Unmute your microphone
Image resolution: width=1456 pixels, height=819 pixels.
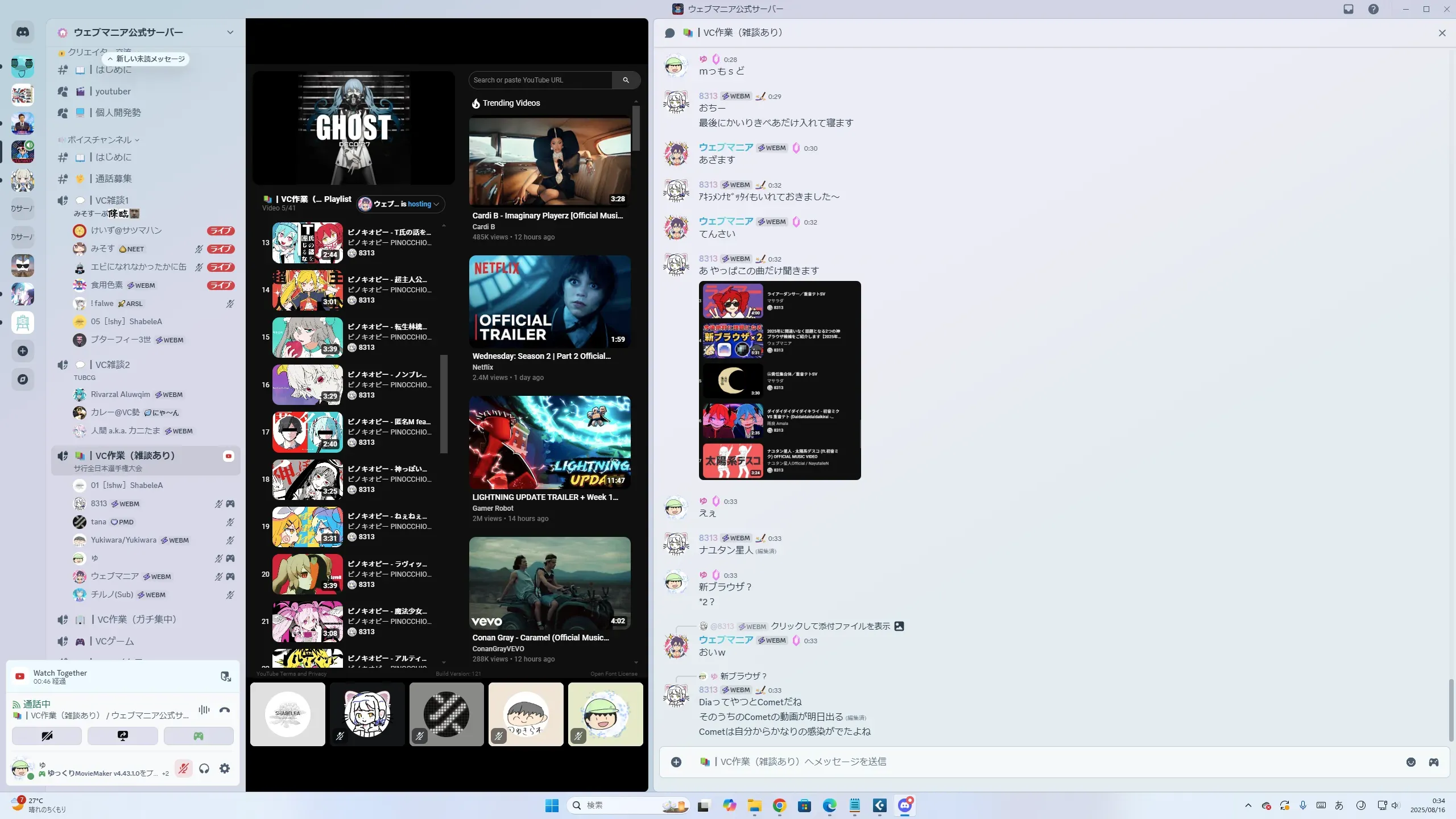pos(183,769)
